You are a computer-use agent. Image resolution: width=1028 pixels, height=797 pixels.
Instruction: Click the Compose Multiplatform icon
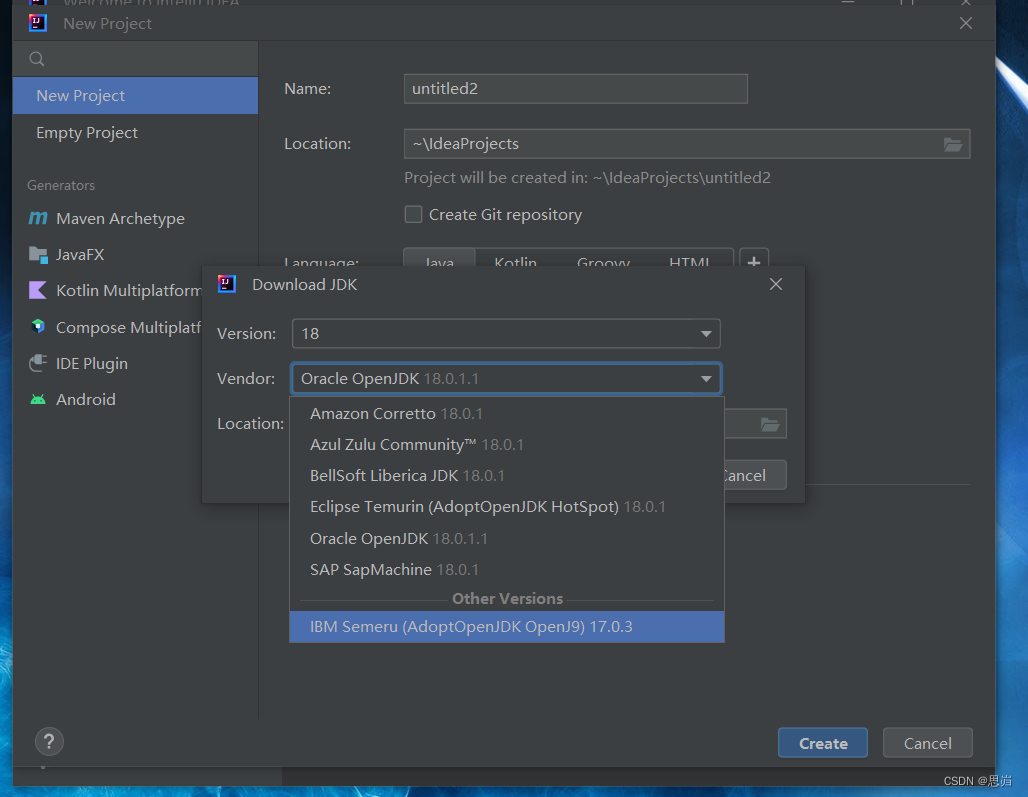[38, 326]
